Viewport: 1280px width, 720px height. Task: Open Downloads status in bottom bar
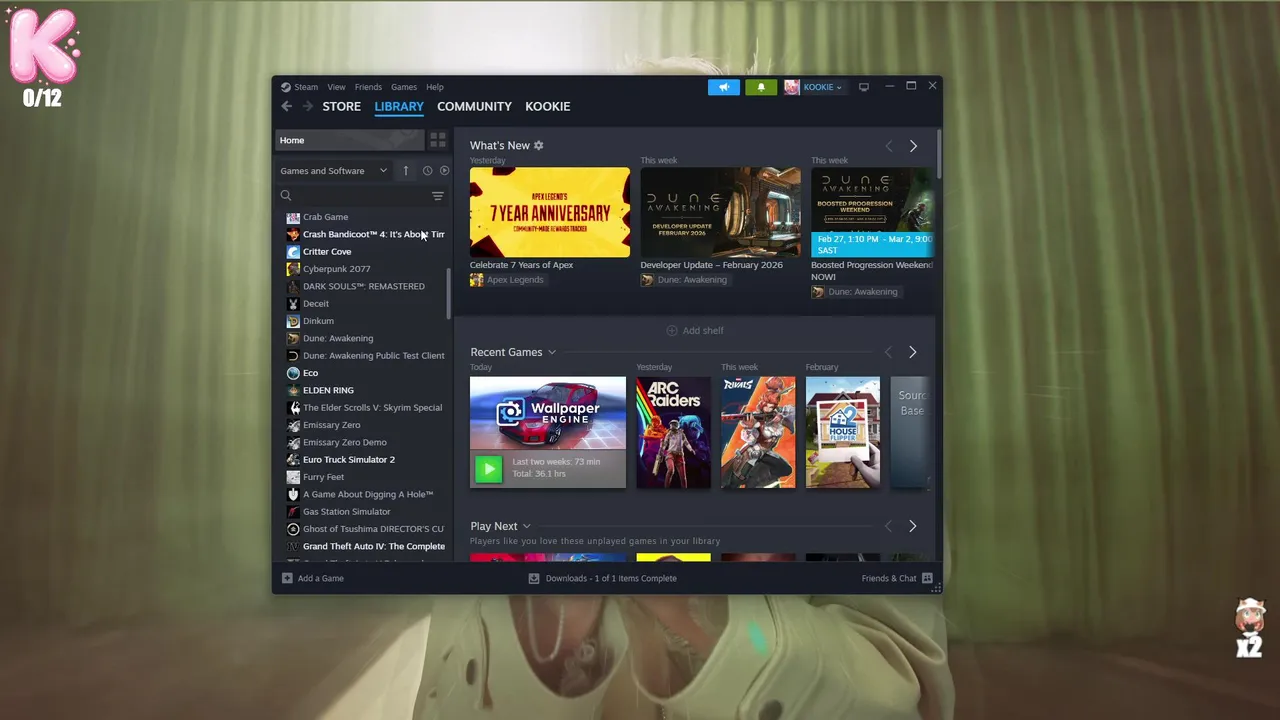coord(602,578)
